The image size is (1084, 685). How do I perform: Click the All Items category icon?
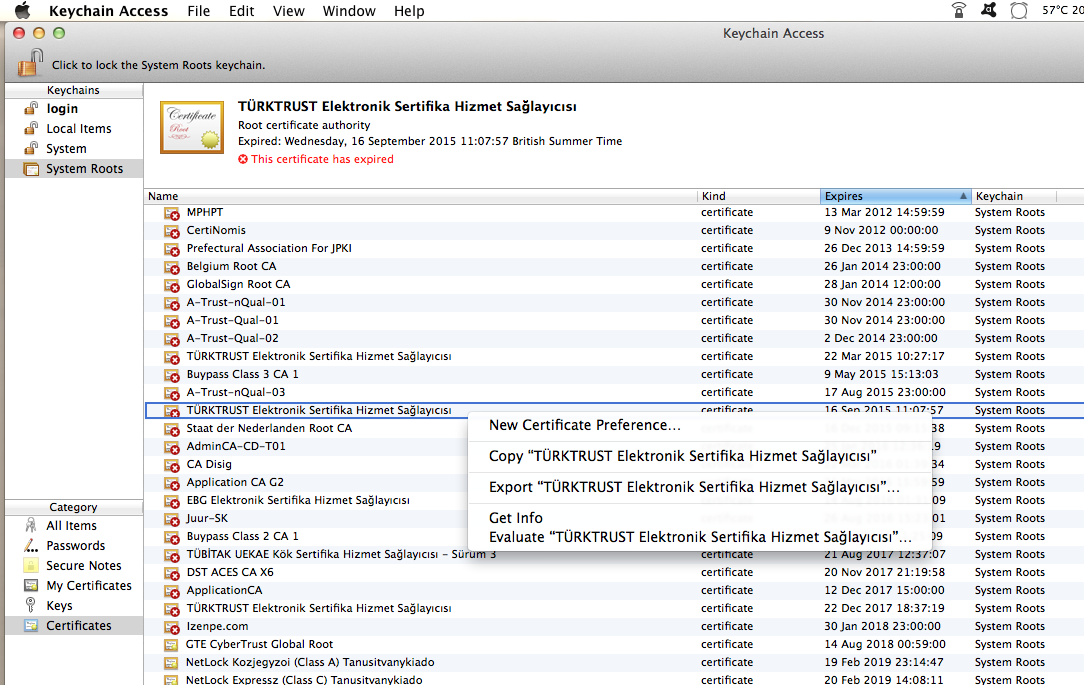(30, 525)
